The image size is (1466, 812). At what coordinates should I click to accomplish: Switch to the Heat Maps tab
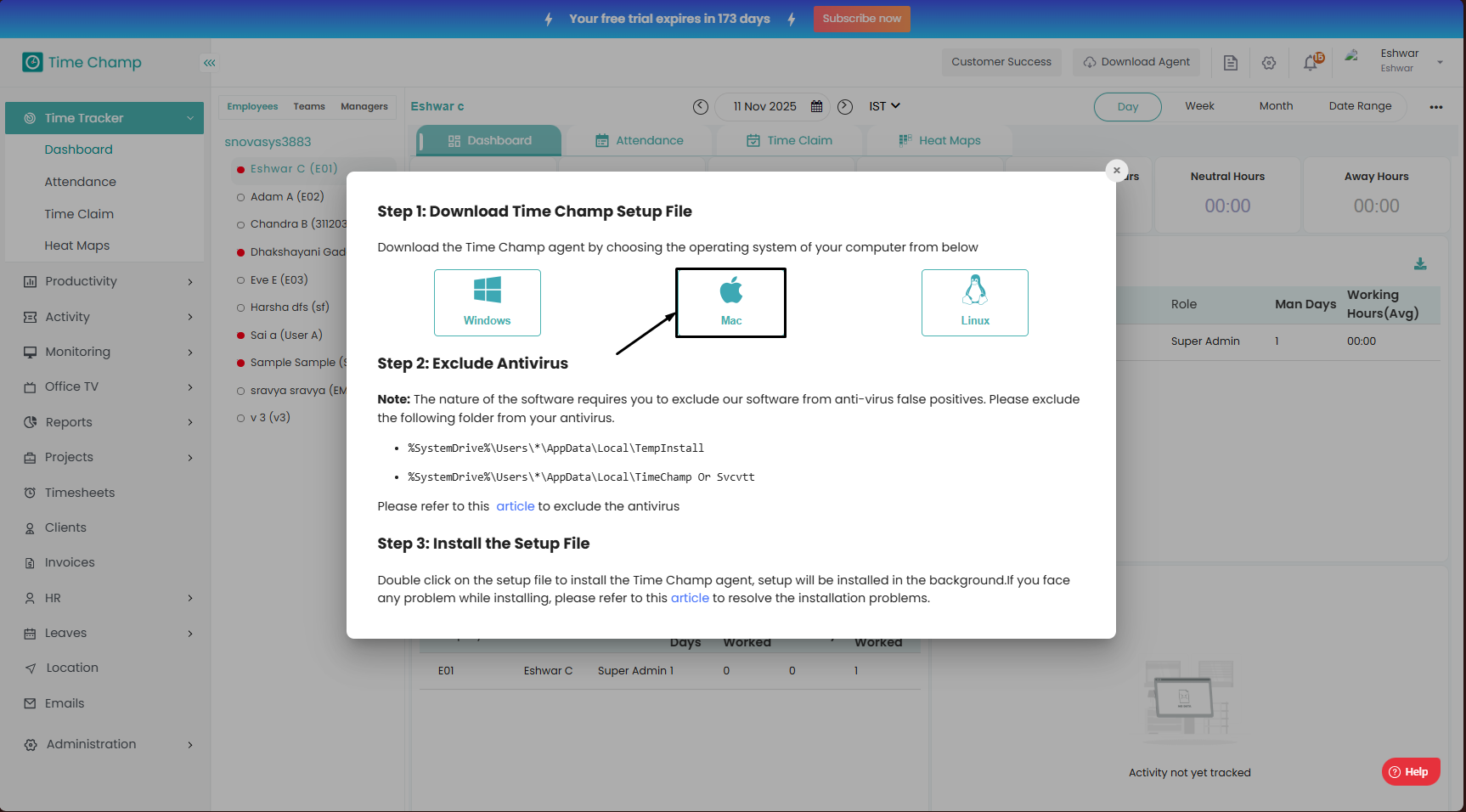click(x=939, y=141)
